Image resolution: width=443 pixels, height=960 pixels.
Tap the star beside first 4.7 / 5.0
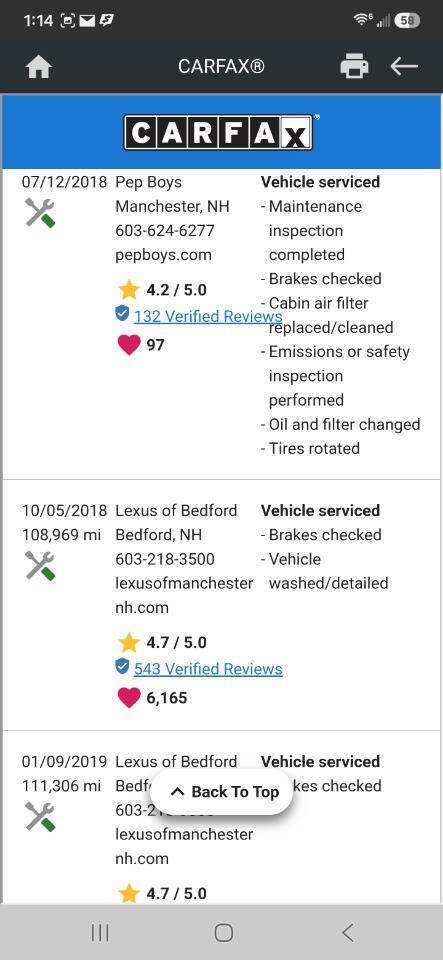click(129, 642)
